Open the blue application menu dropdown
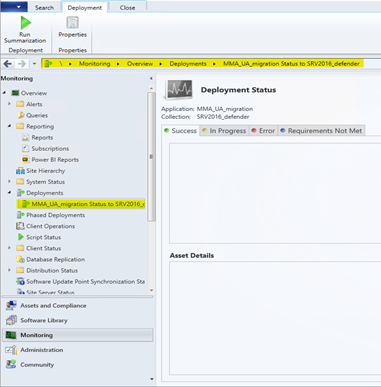This screenshot has height=387, width=381. (14, 6)
